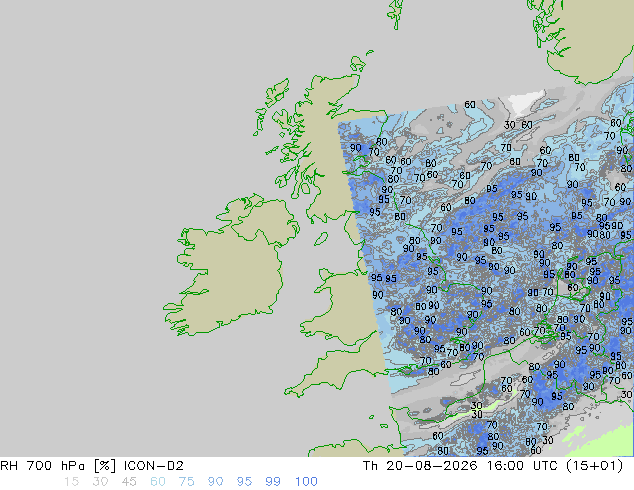Pick the grey legend value 30 in the color scale
The image size is (634, 490).
point(100,482)
